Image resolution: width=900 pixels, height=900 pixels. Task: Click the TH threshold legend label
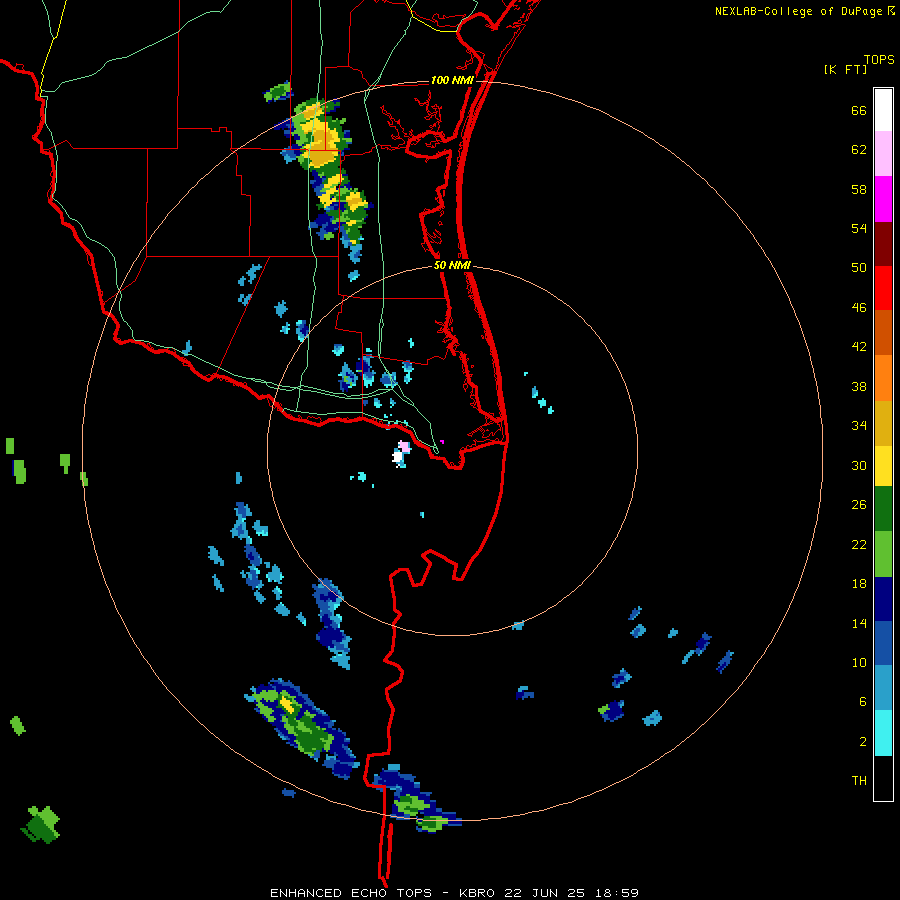859,780
